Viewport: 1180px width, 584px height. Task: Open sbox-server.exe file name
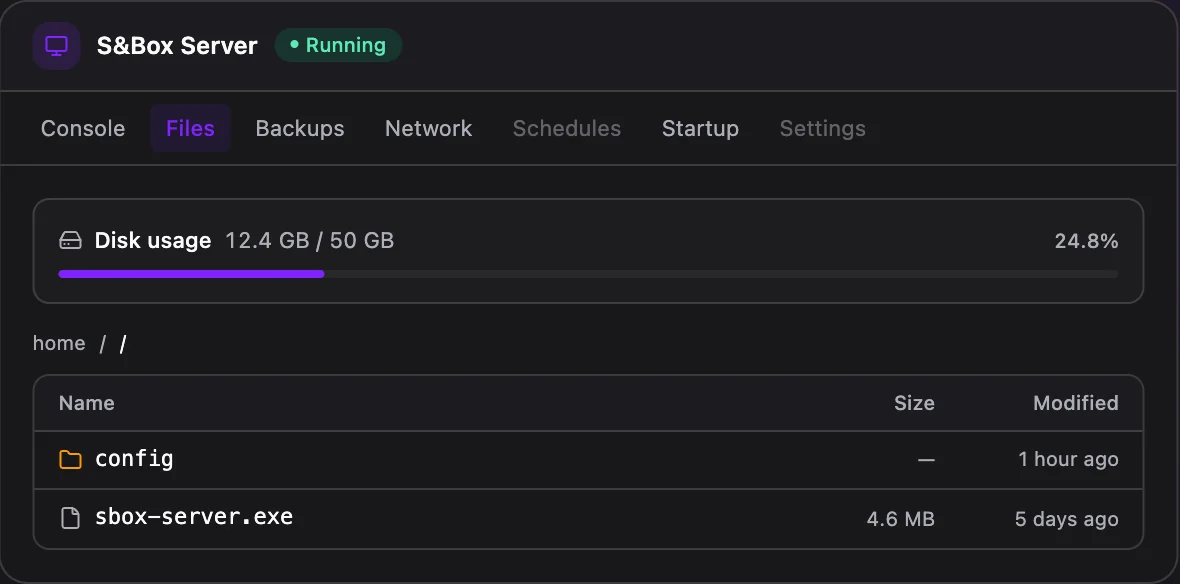194,518
